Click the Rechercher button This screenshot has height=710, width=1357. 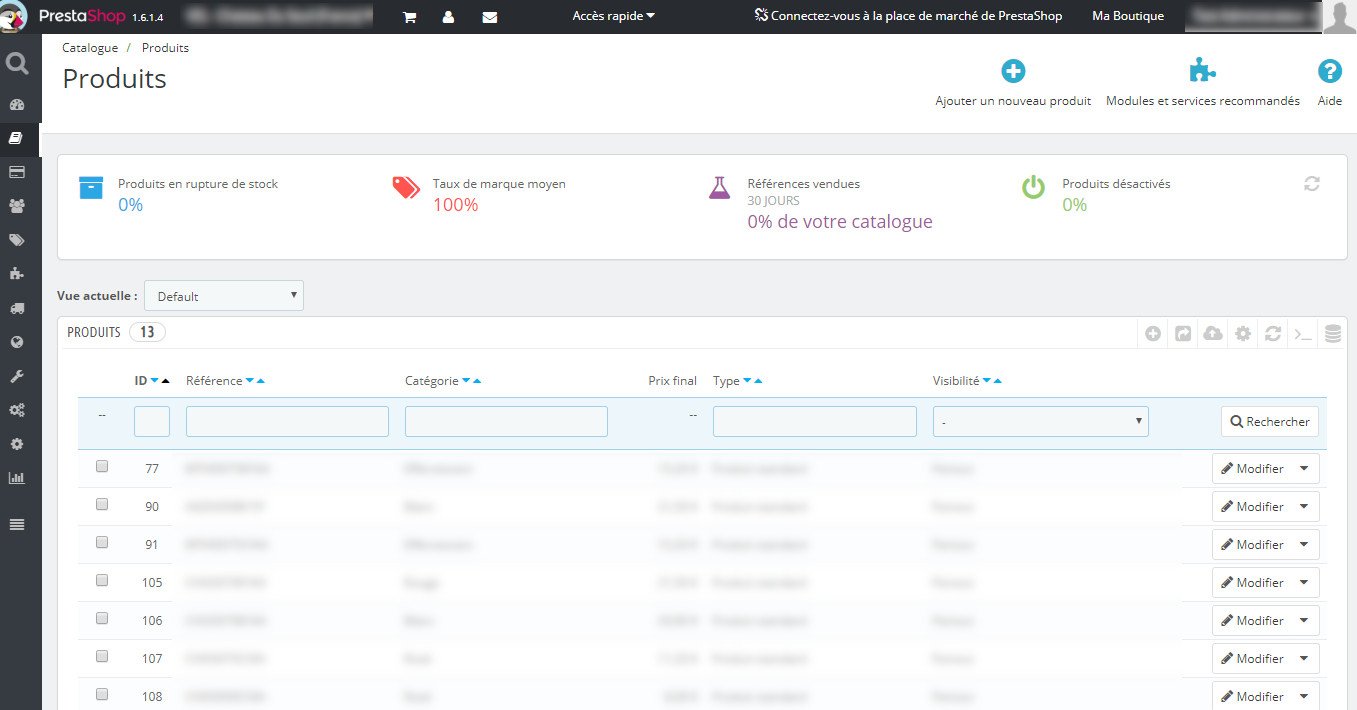1270,421
